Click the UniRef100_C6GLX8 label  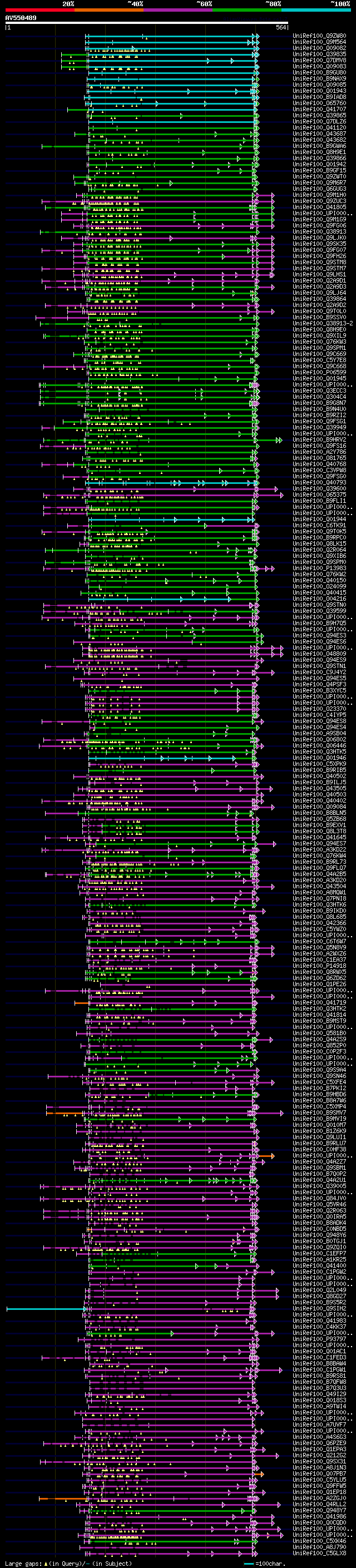tap(319, 1554)
